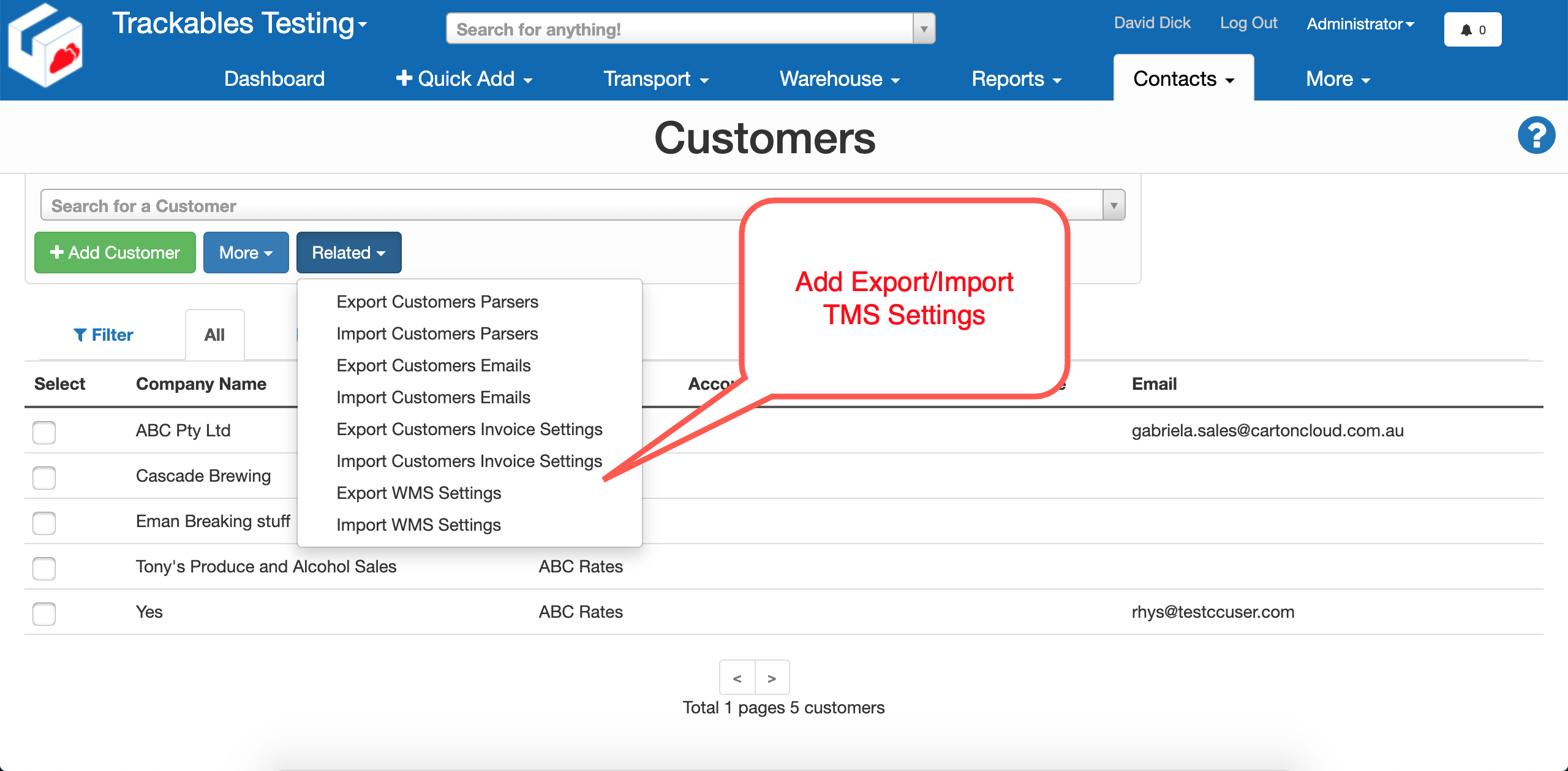The image size is (1568, 771).
Task: Open the blue help question mark icon
Action: coord(1536,135)
